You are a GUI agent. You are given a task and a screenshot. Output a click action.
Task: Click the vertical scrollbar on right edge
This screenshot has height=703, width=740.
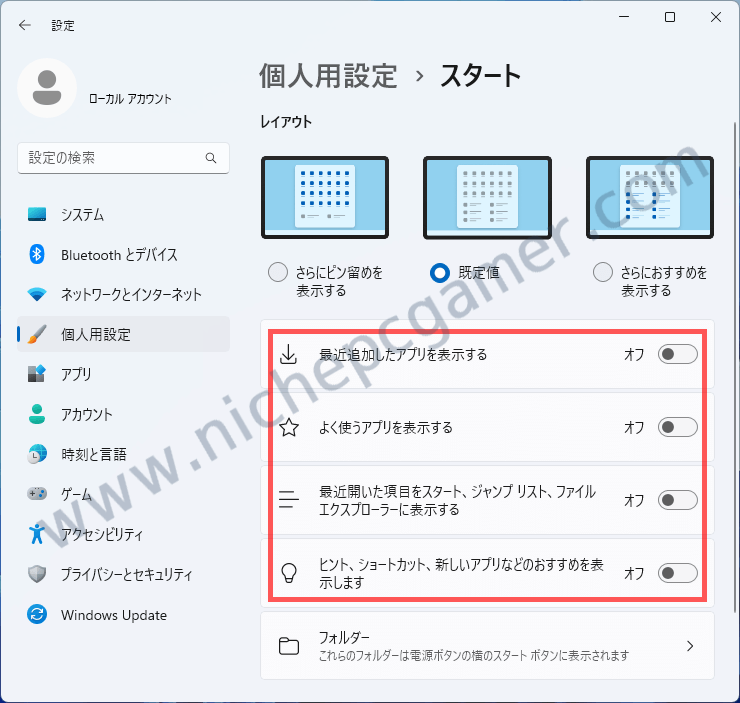734,368
